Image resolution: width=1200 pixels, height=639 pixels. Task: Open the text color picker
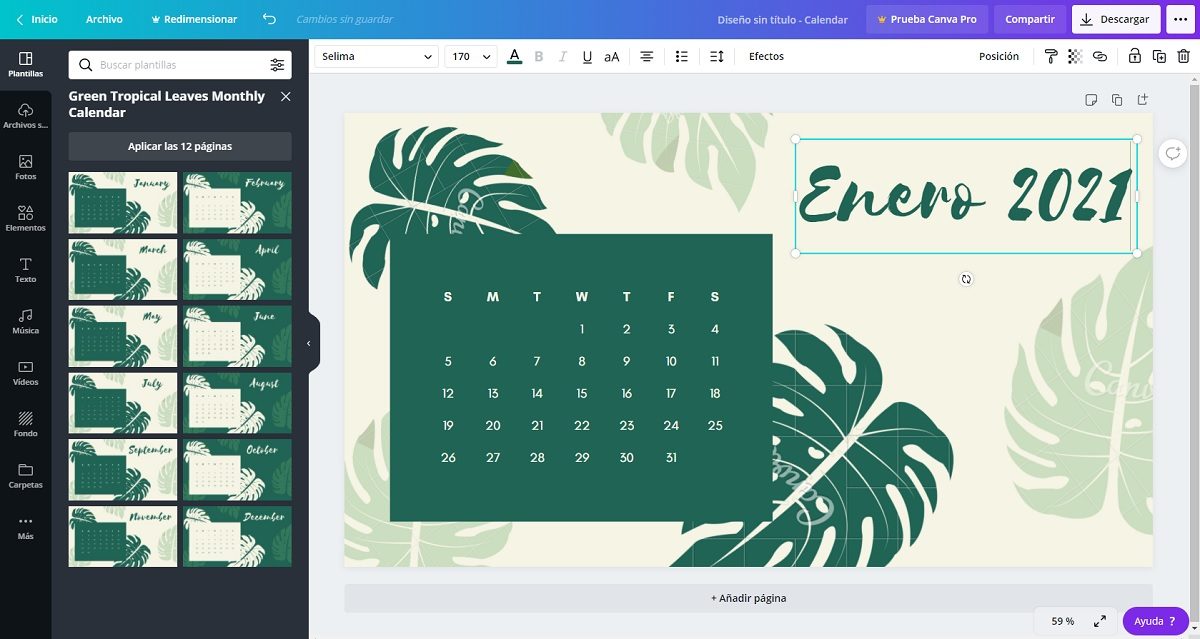pos(514,56)
